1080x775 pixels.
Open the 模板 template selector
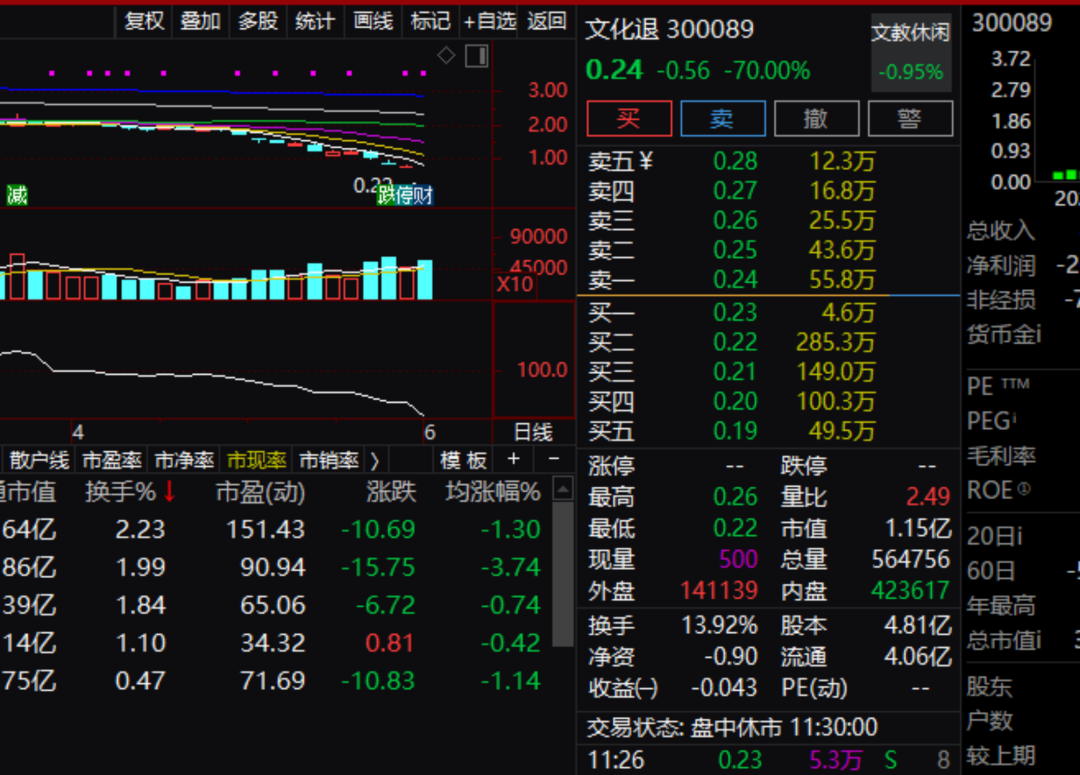pos(465,460)
